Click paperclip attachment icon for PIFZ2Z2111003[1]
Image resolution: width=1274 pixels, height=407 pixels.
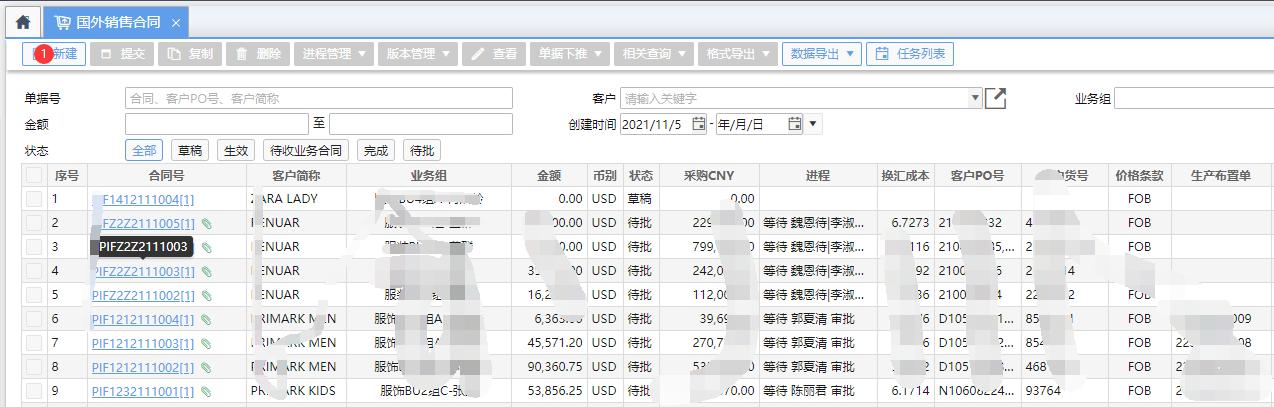tap(206, 271)
